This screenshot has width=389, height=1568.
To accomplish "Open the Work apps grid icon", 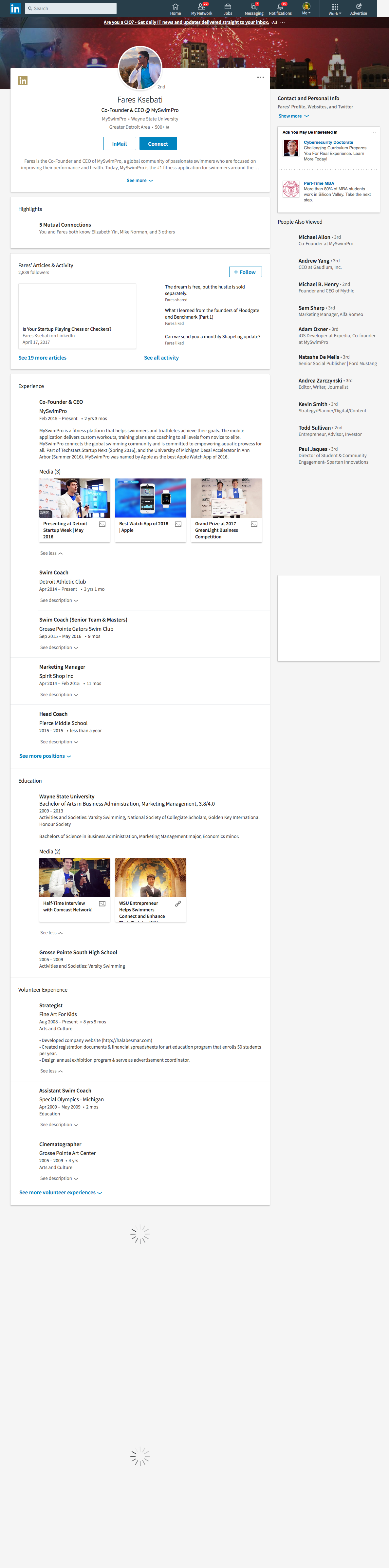I will 335,7.
